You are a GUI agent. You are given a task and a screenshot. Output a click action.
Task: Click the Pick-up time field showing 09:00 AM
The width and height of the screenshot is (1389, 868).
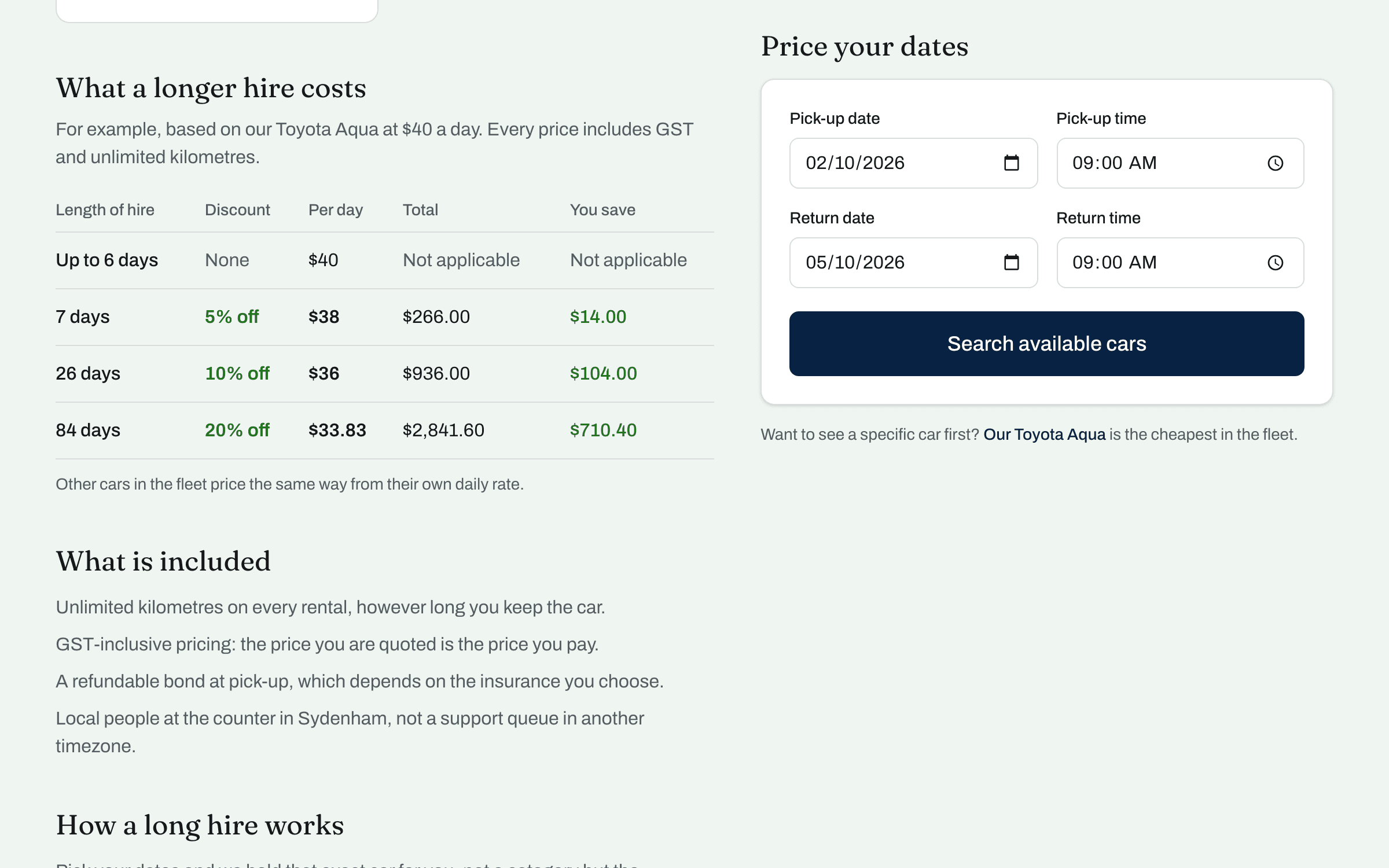(1180, 163)
